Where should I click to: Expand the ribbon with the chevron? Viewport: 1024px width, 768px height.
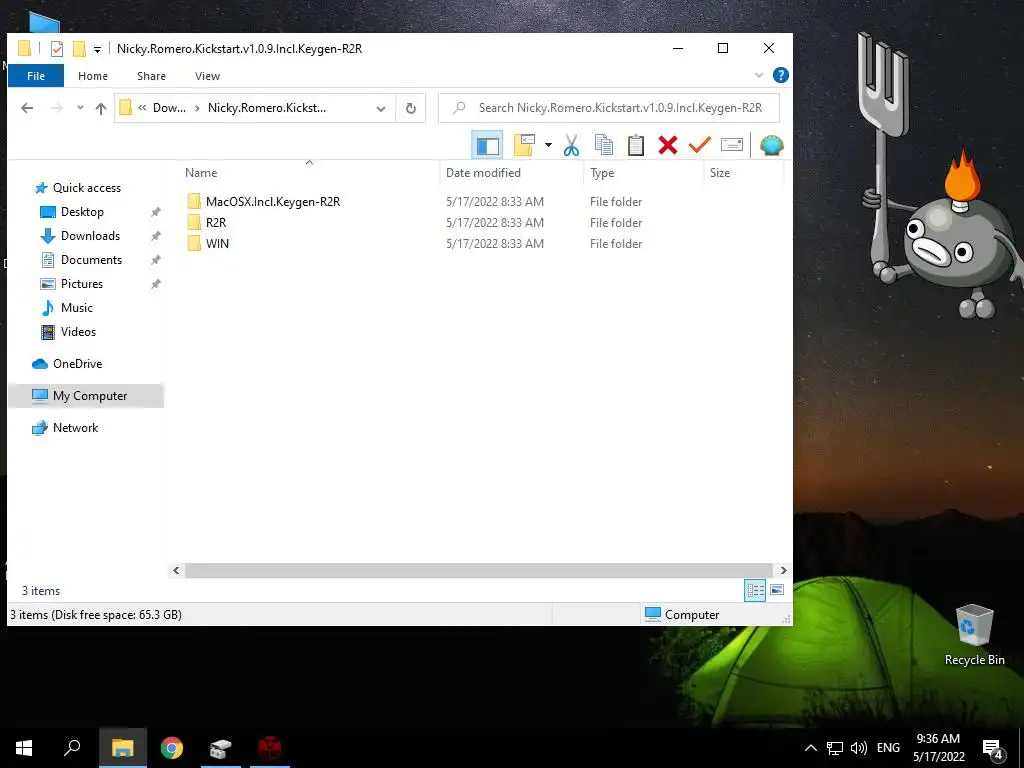759,75
